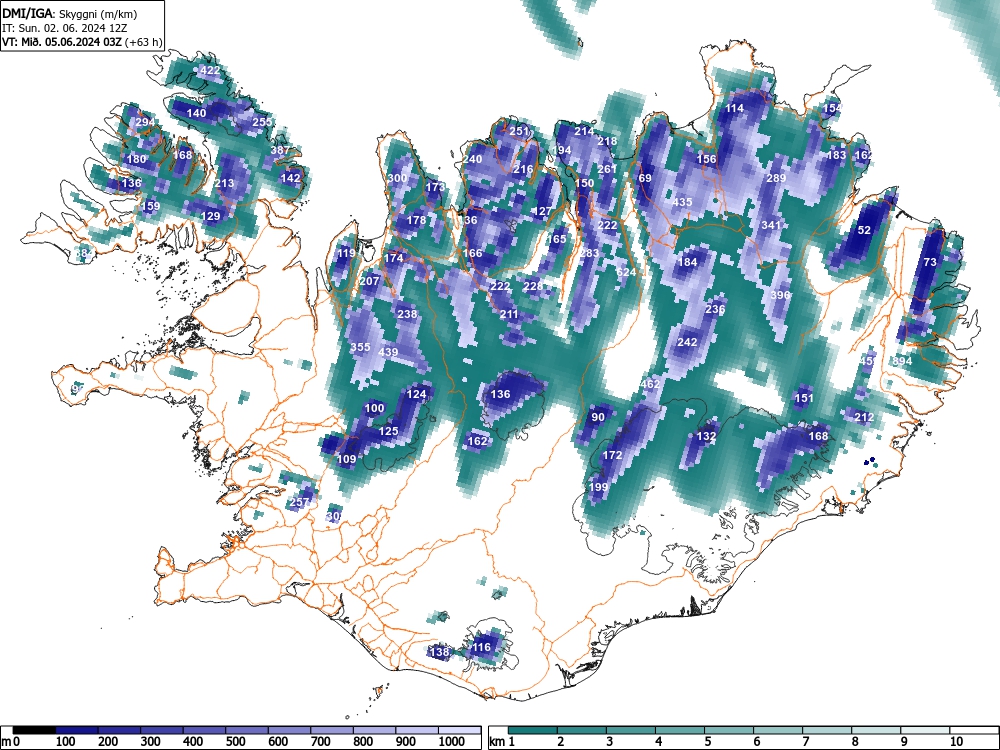1000x750 pixels.
Task: Click the '242' visibility value
Action: [688, 342]
